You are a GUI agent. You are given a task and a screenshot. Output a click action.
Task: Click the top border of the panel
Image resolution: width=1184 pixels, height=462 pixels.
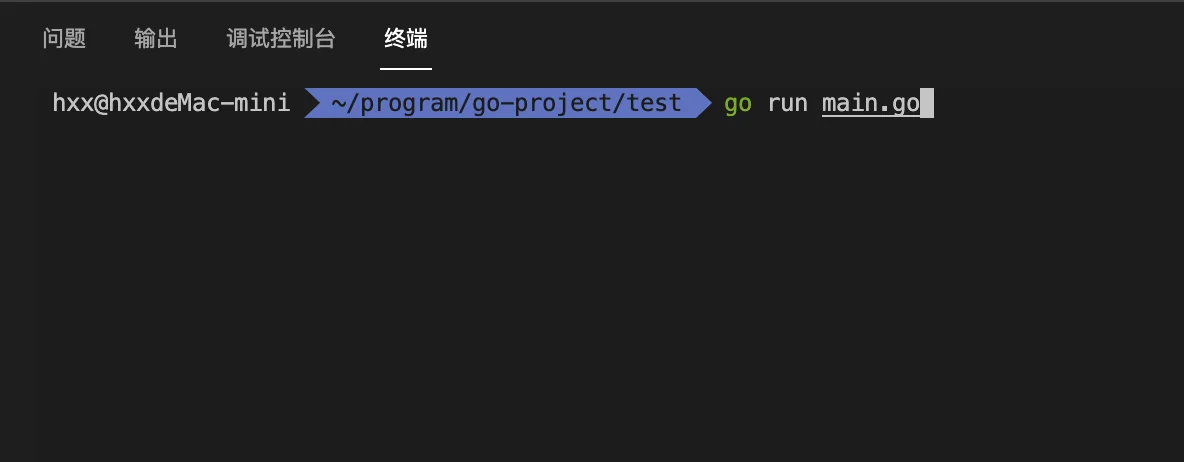tap(592, 2)
